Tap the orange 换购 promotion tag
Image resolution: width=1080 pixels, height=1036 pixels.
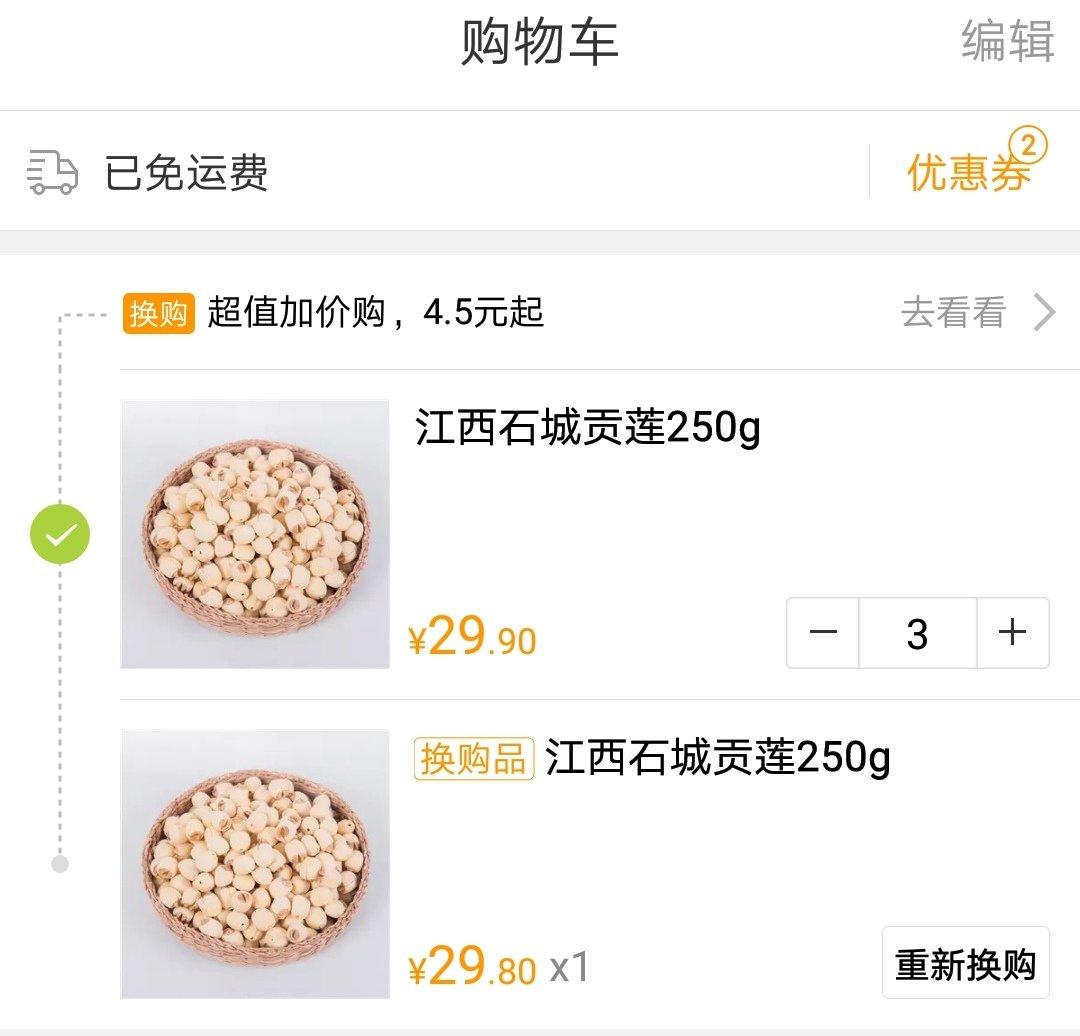[158, 313]
